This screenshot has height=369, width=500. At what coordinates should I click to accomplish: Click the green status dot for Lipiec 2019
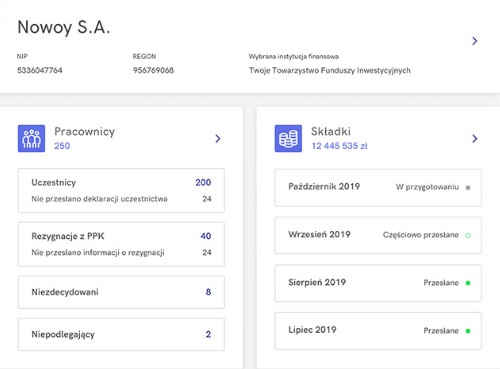coord(468,331)
